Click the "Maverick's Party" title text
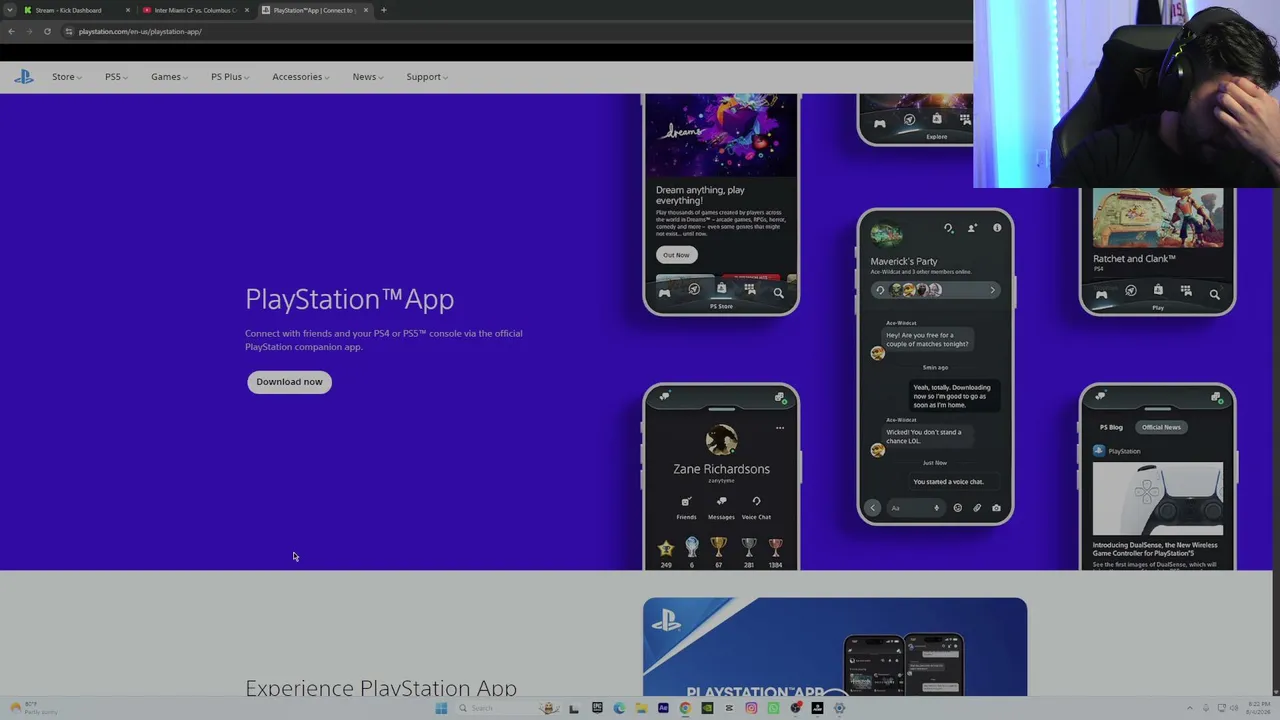Image resolution: width=1280 pixels, height=720 pixels. 904,262
